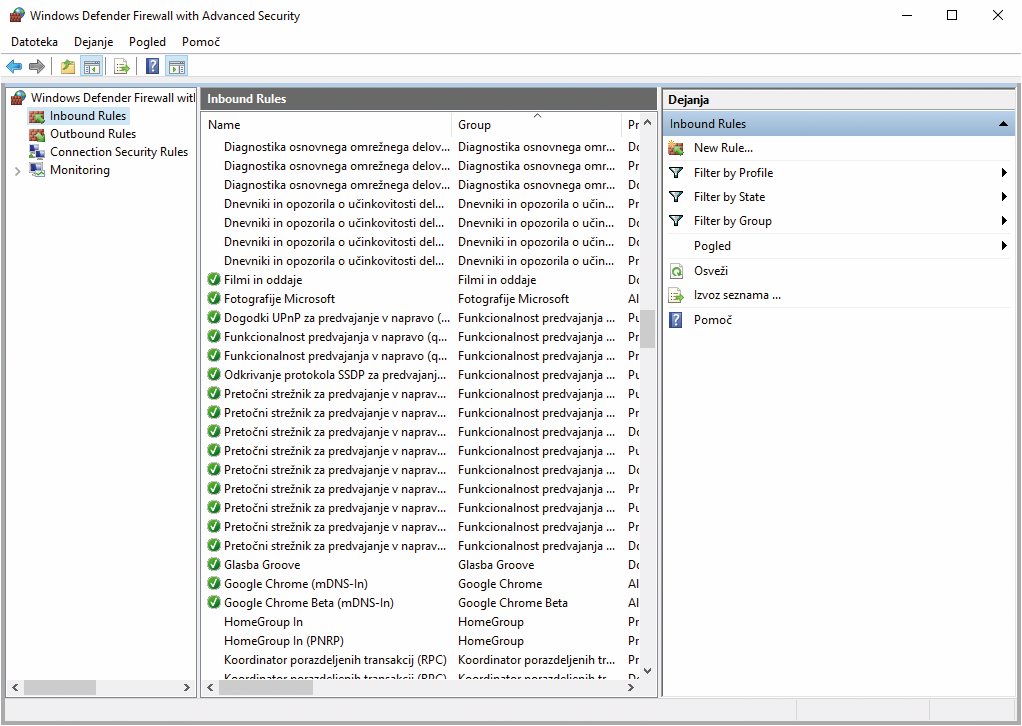This screenshot has width=1022, height=726.
Task: Click New Rule... action
Action: [723, 148]
